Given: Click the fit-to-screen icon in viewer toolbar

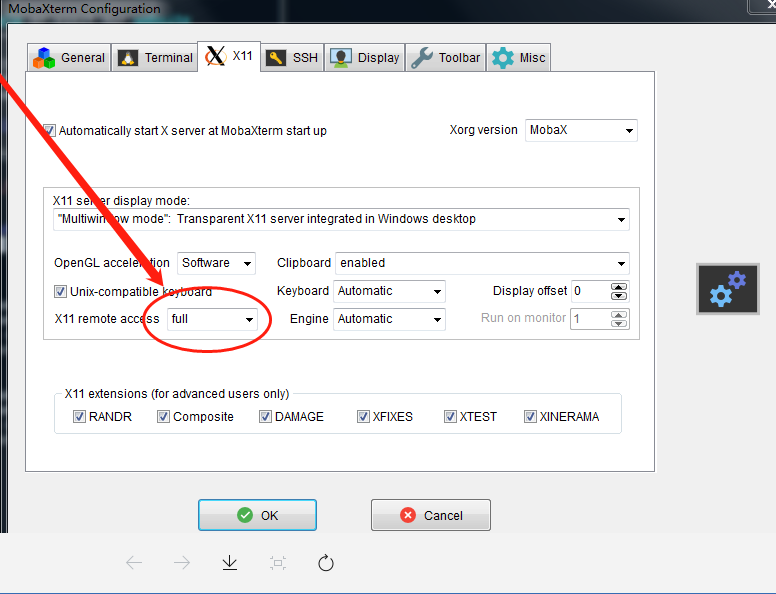Looking at the screenshot, I should 278,563.
